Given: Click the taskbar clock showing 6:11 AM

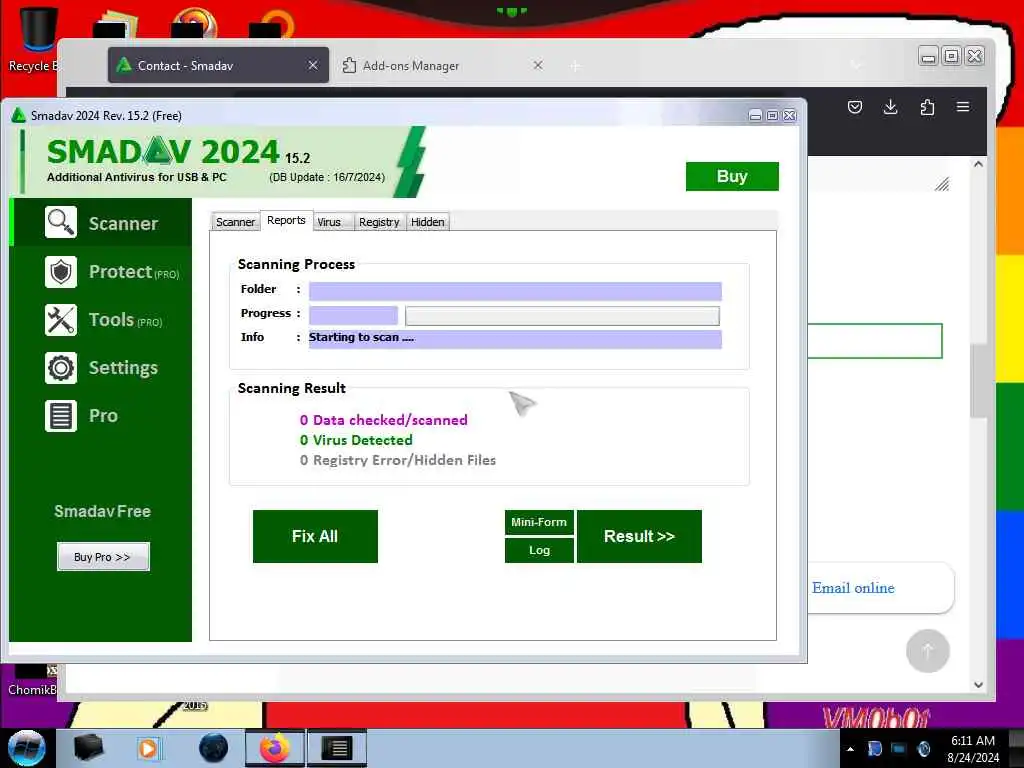Looking at the screenshot, I should (973, 749).
